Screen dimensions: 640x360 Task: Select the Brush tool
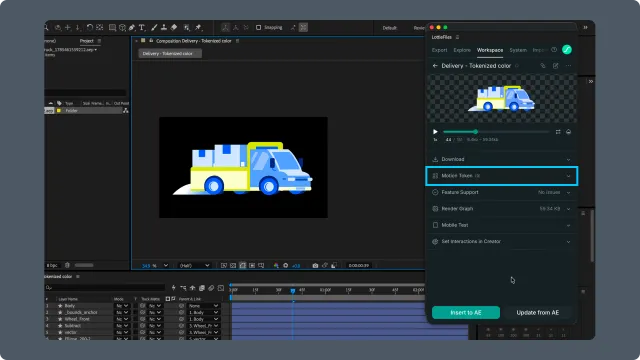(x=154, y=27)
